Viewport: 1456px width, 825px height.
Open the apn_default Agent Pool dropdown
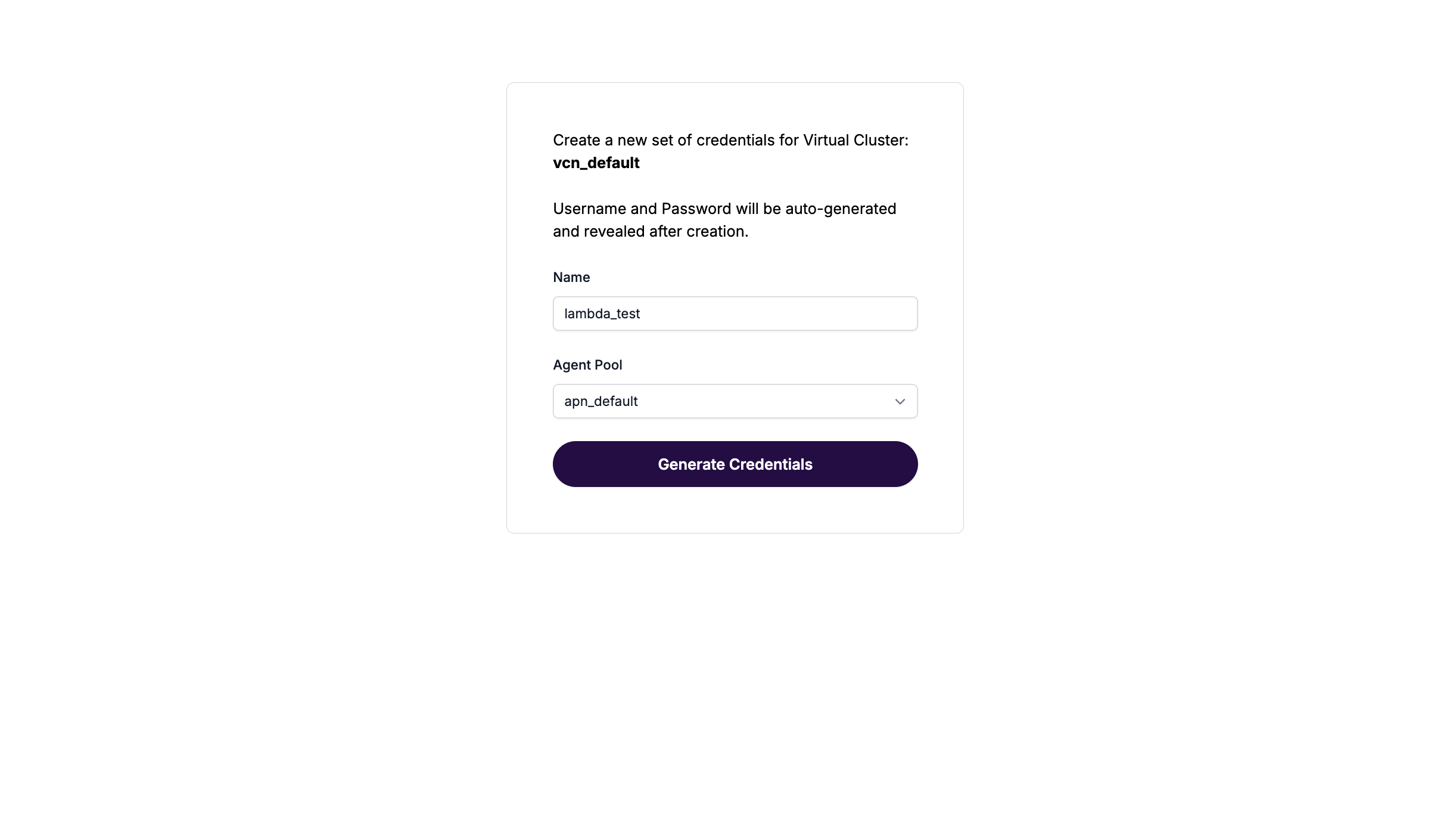(734, 401)
